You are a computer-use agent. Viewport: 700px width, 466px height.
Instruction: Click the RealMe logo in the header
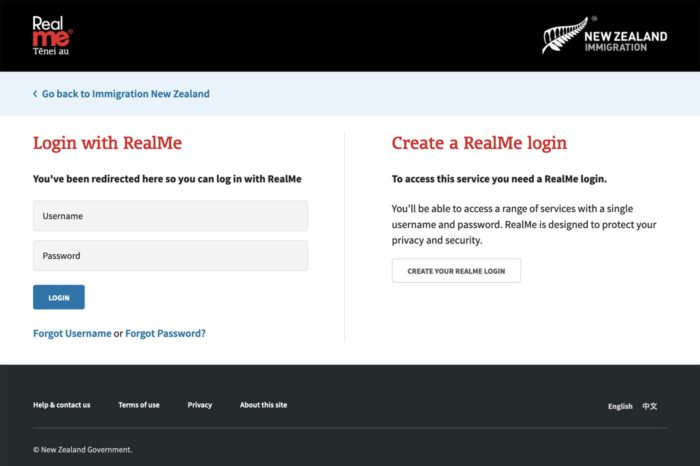(x=52, y=36)
